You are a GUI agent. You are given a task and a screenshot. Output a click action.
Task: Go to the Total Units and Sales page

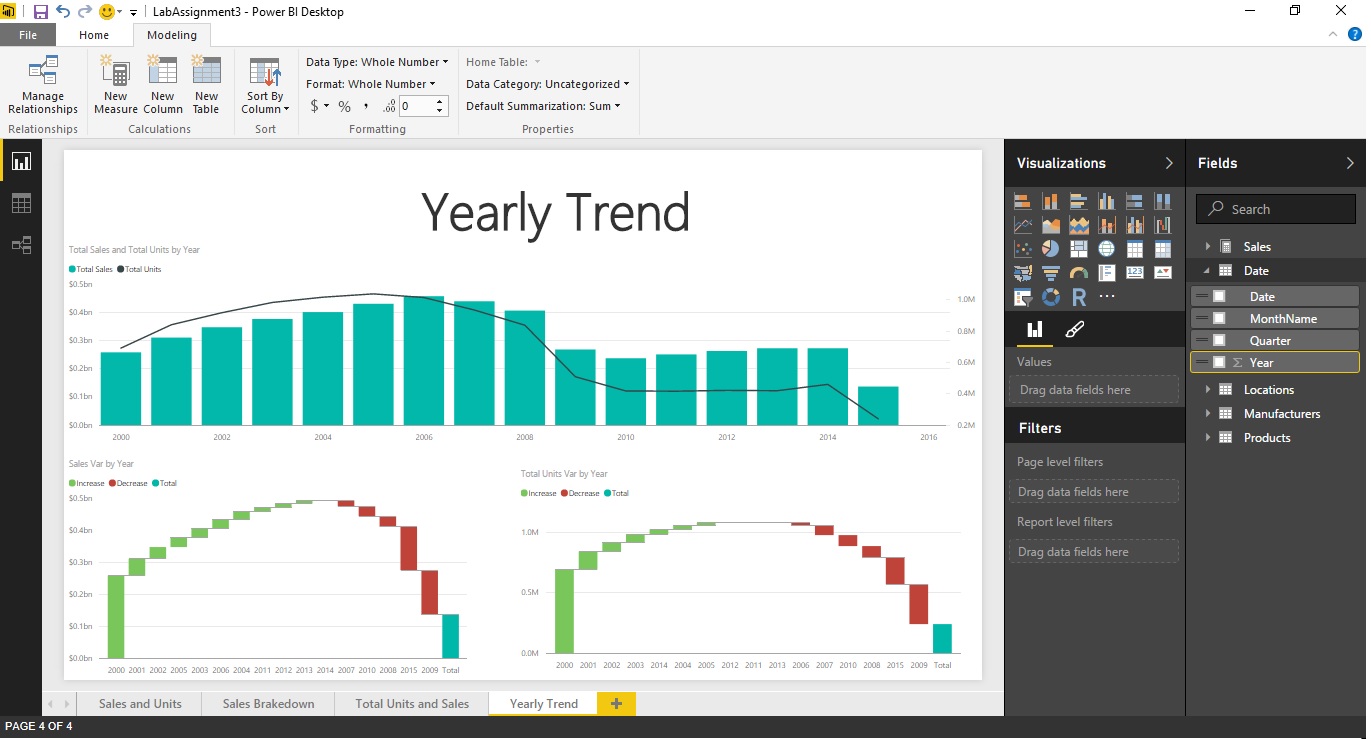tap(412, 703)
